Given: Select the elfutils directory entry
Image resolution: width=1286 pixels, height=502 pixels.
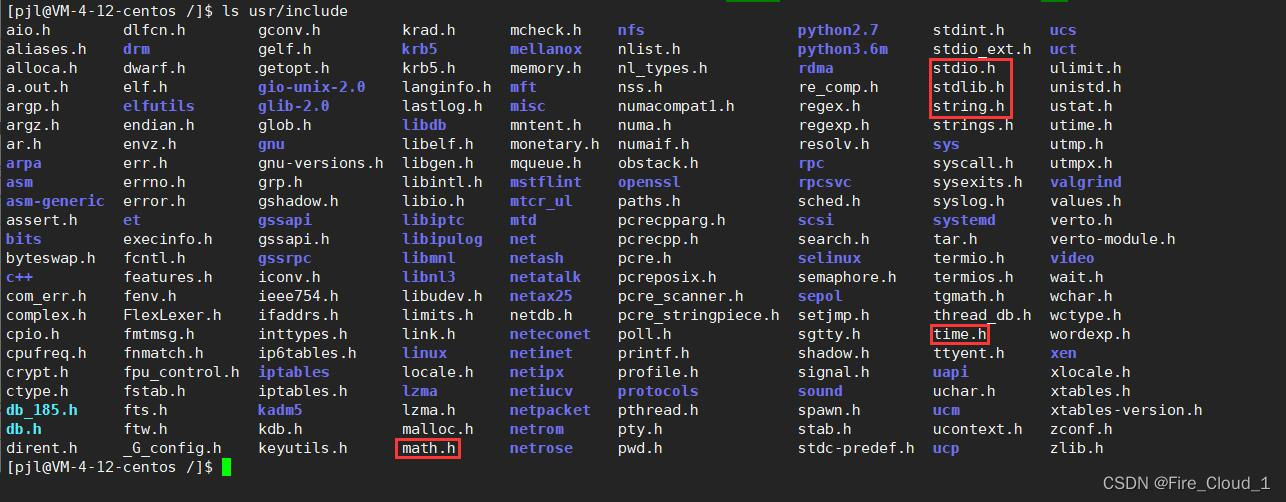Looking at the screenshot, I should [159, 106].
